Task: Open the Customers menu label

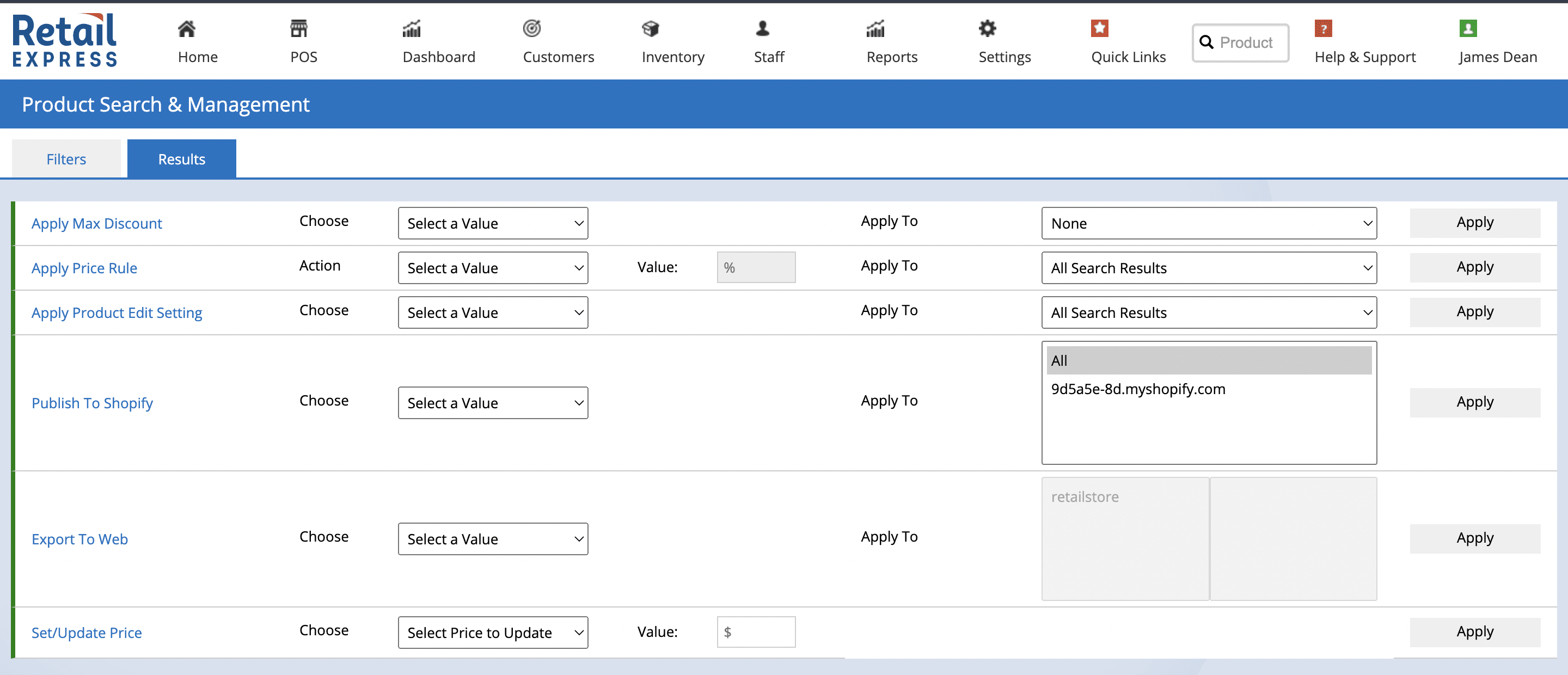Action: click(x=558, y=57)
